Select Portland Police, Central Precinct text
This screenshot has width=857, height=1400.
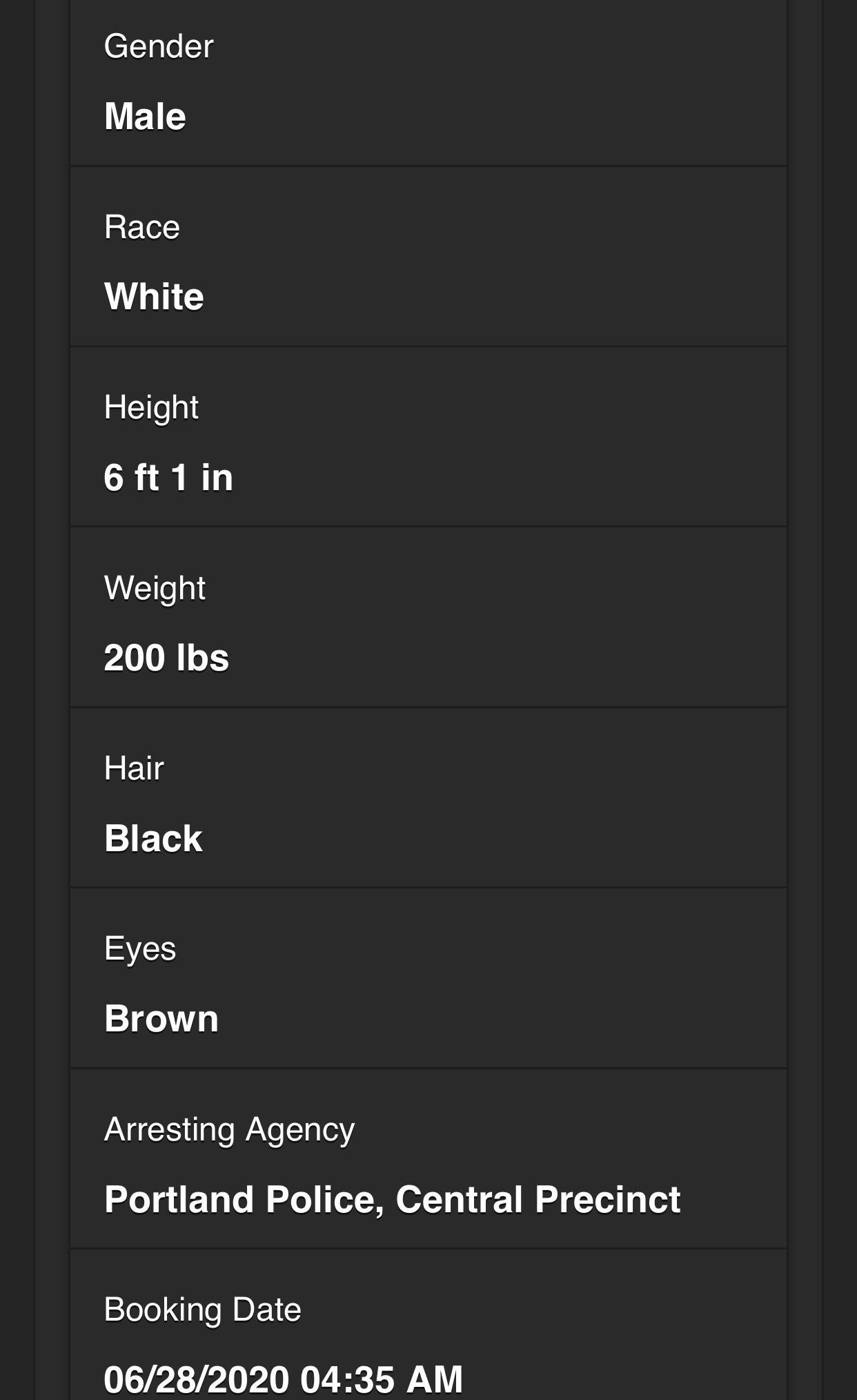tap(392, 1200)
